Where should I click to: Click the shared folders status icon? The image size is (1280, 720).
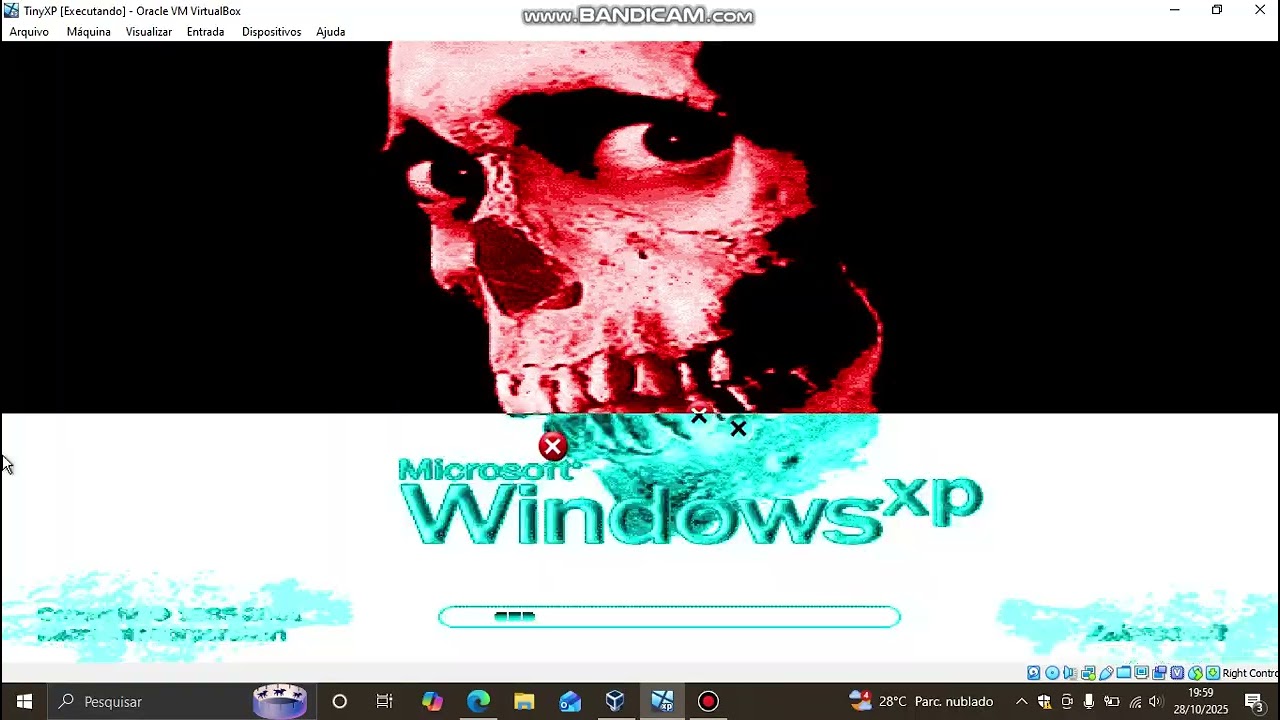[1124, 673]
